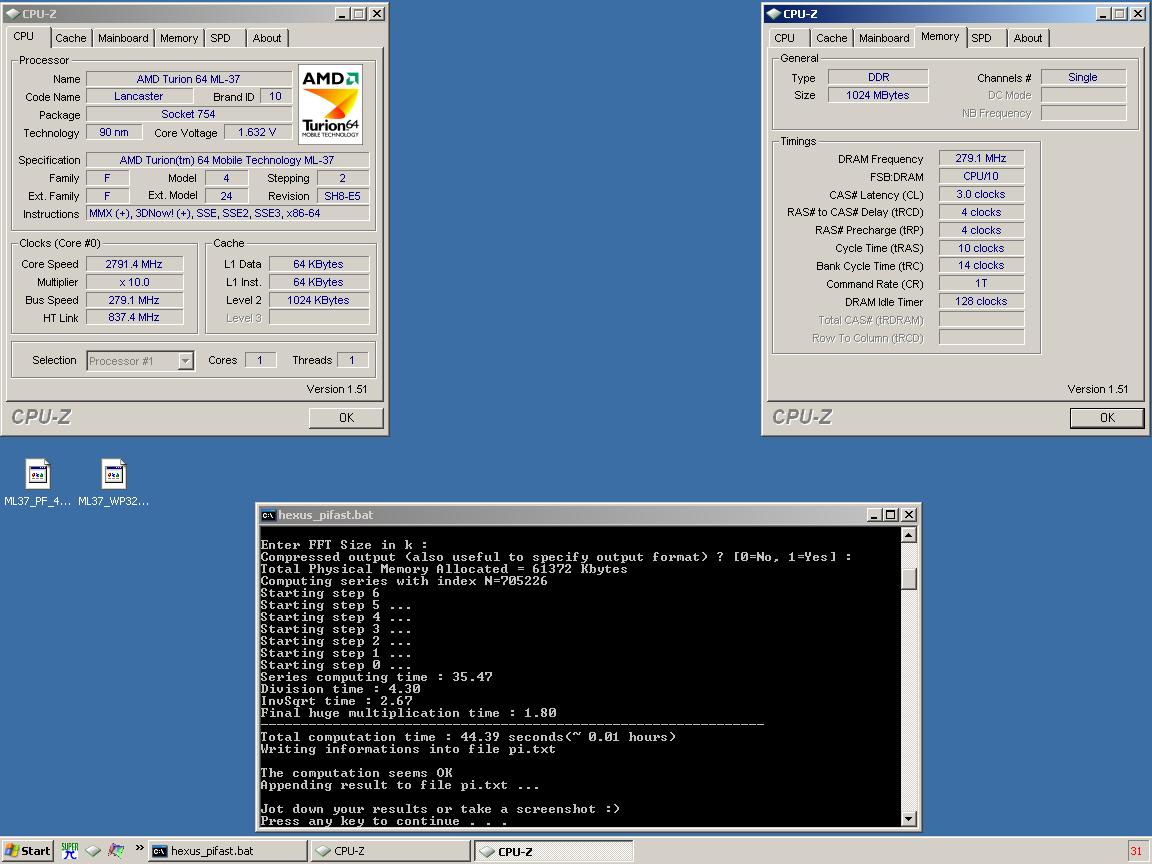1152x864 pixels.
Task: Click the Level 2 cache value 1024 KBytes
Action: coord(319,300)
